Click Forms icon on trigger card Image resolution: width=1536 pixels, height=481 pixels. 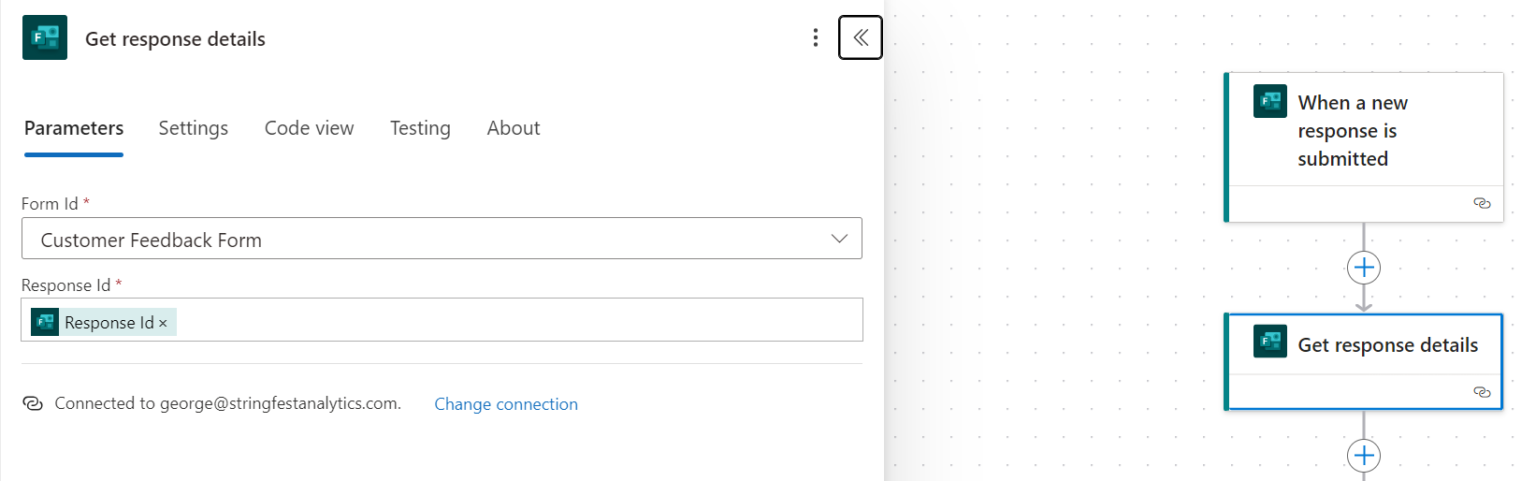click(1270, 102)
